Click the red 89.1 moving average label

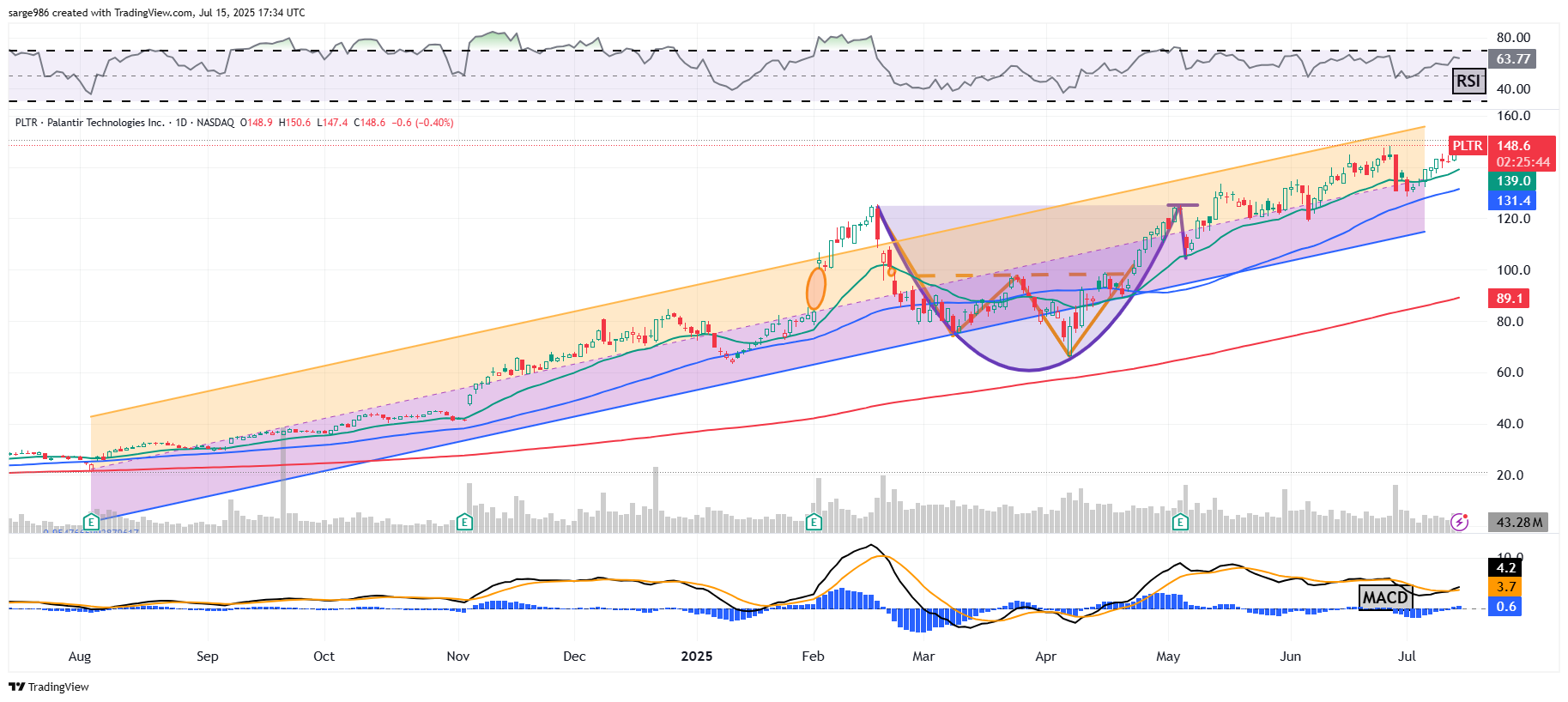(1510, 299)
